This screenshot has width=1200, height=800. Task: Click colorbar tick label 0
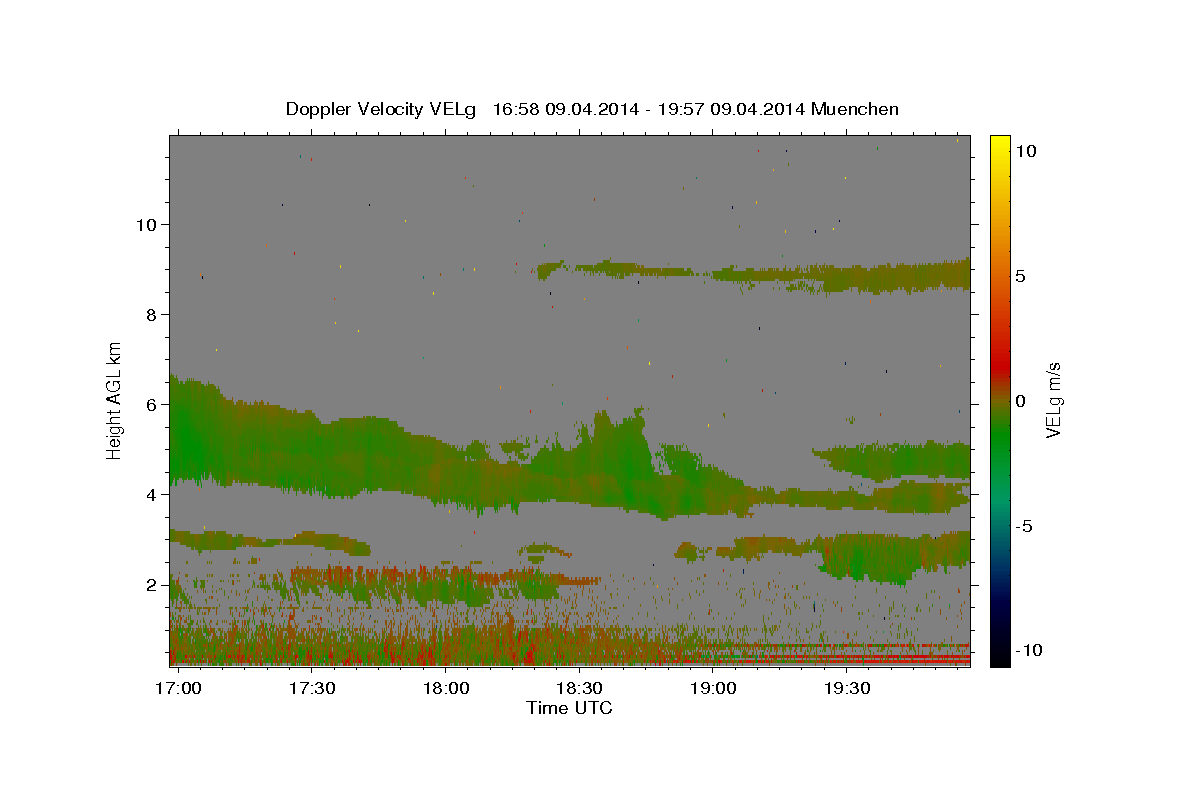point(1020,400)
